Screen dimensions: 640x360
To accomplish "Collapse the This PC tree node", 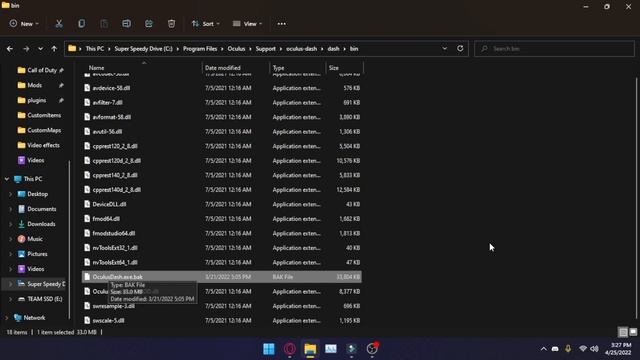I will (7, 179).
